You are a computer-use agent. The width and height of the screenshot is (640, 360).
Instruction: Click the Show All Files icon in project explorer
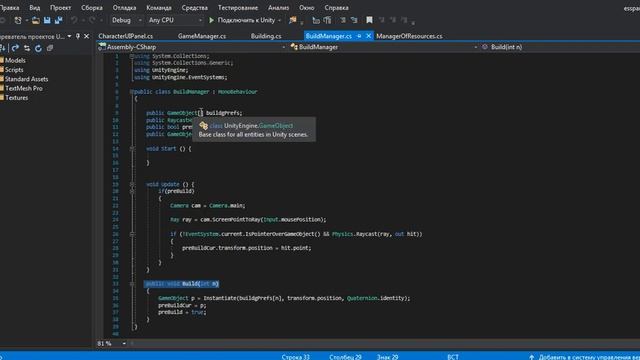pyautogui.click(x=50, y=48)
